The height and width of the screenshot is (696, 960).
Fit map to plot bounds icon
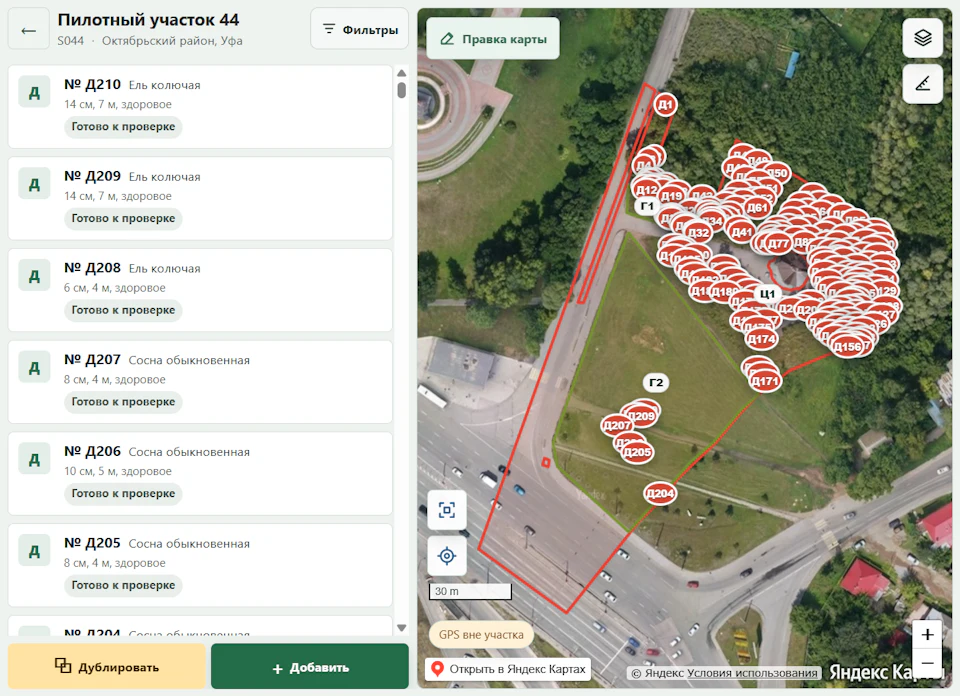[447, 510]
